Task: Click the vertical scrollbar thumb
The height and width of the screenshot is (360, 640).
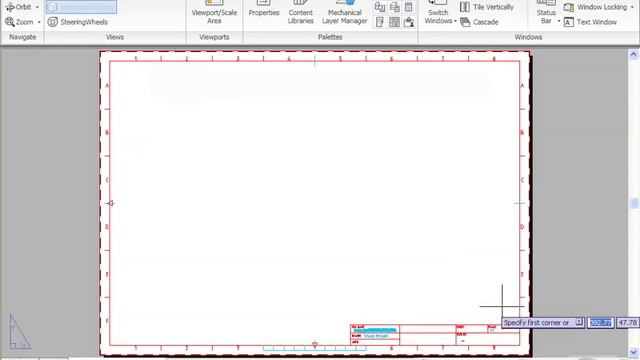Action: 633,203
